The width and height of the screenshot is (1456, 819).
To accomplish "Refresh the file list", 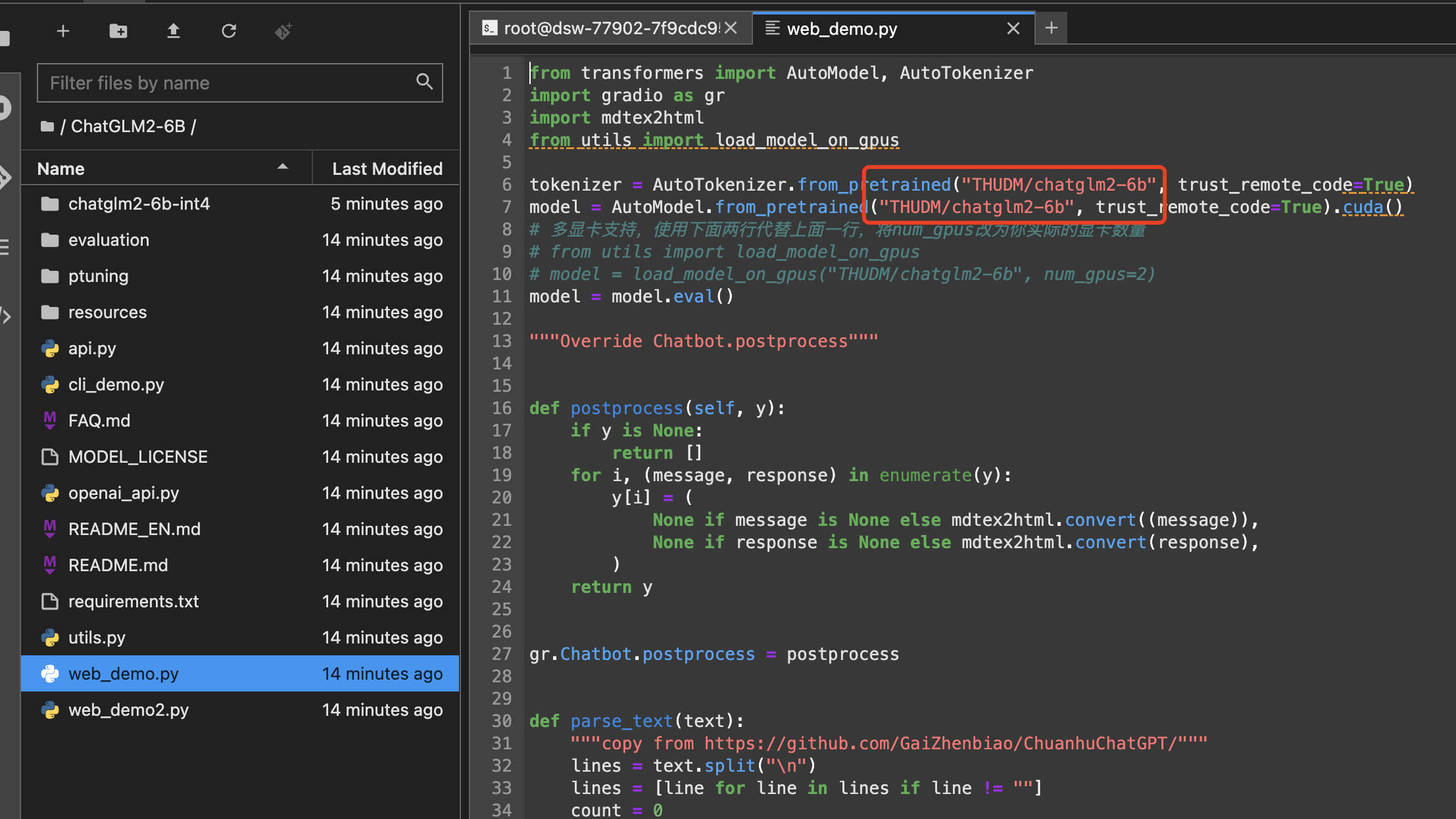I will click(x=229, y=31).
